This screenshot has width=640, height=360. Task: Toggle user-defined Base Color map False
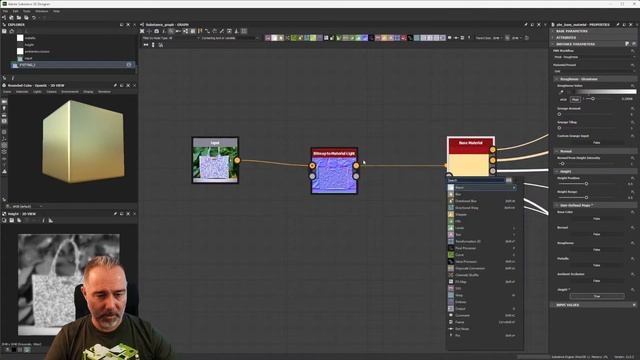click(596, 219)
